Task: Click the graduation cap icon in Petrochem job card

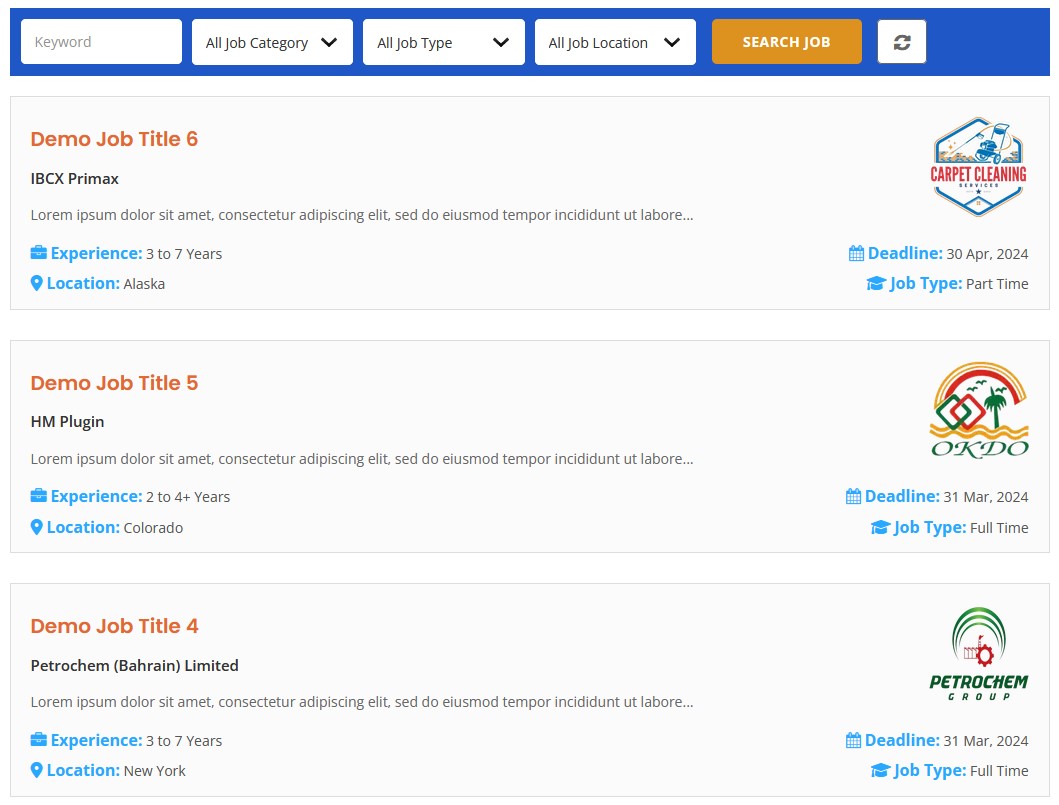Action: point(880,770)
